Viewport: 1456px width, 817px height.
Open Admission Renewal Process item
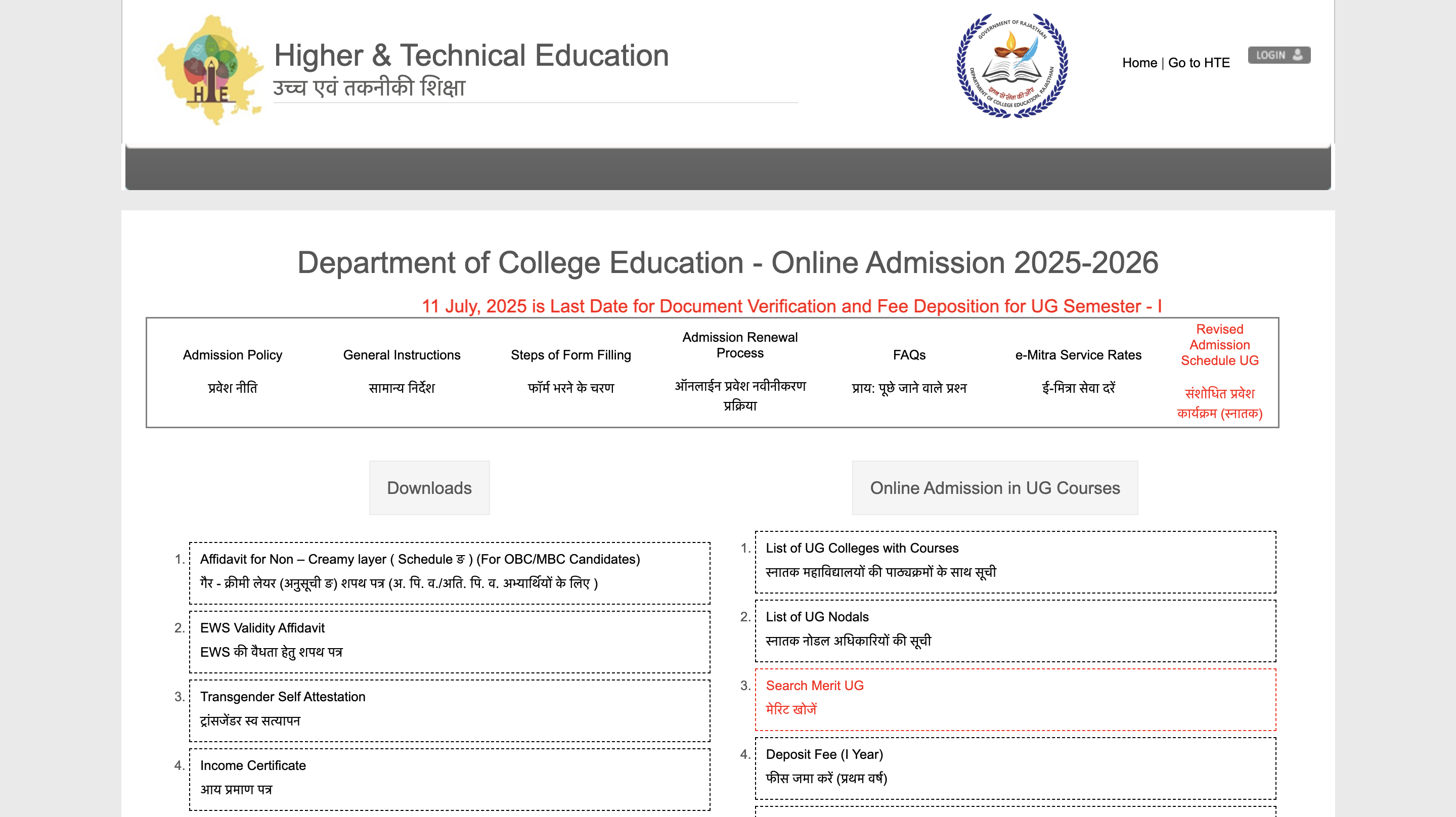point(740,345)
